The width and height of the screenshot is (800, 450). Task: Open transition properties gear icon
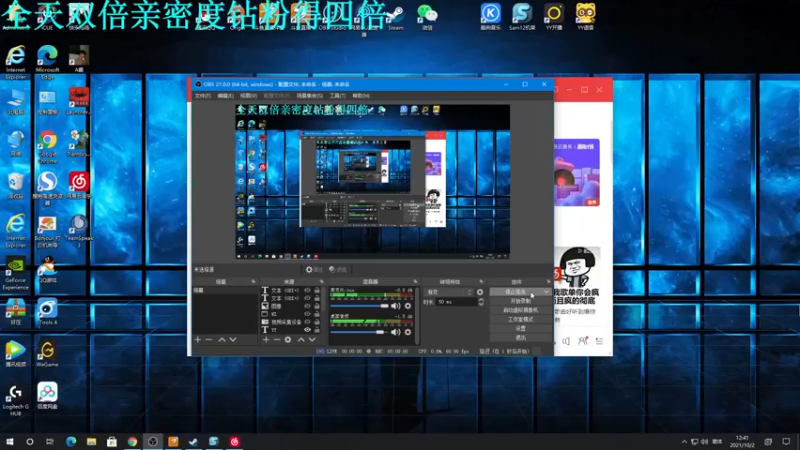click(480, 292)
